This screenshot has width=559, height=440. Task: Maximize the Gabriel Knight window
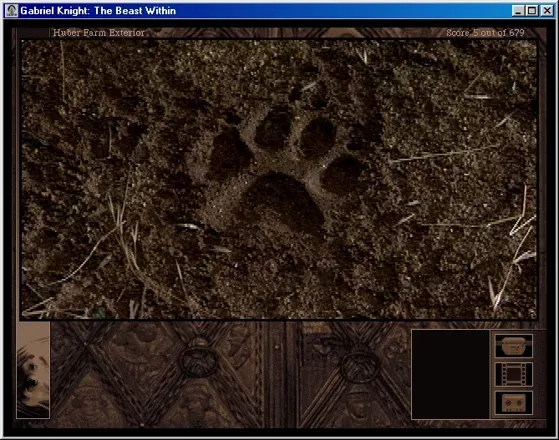[x=532, y=11]
